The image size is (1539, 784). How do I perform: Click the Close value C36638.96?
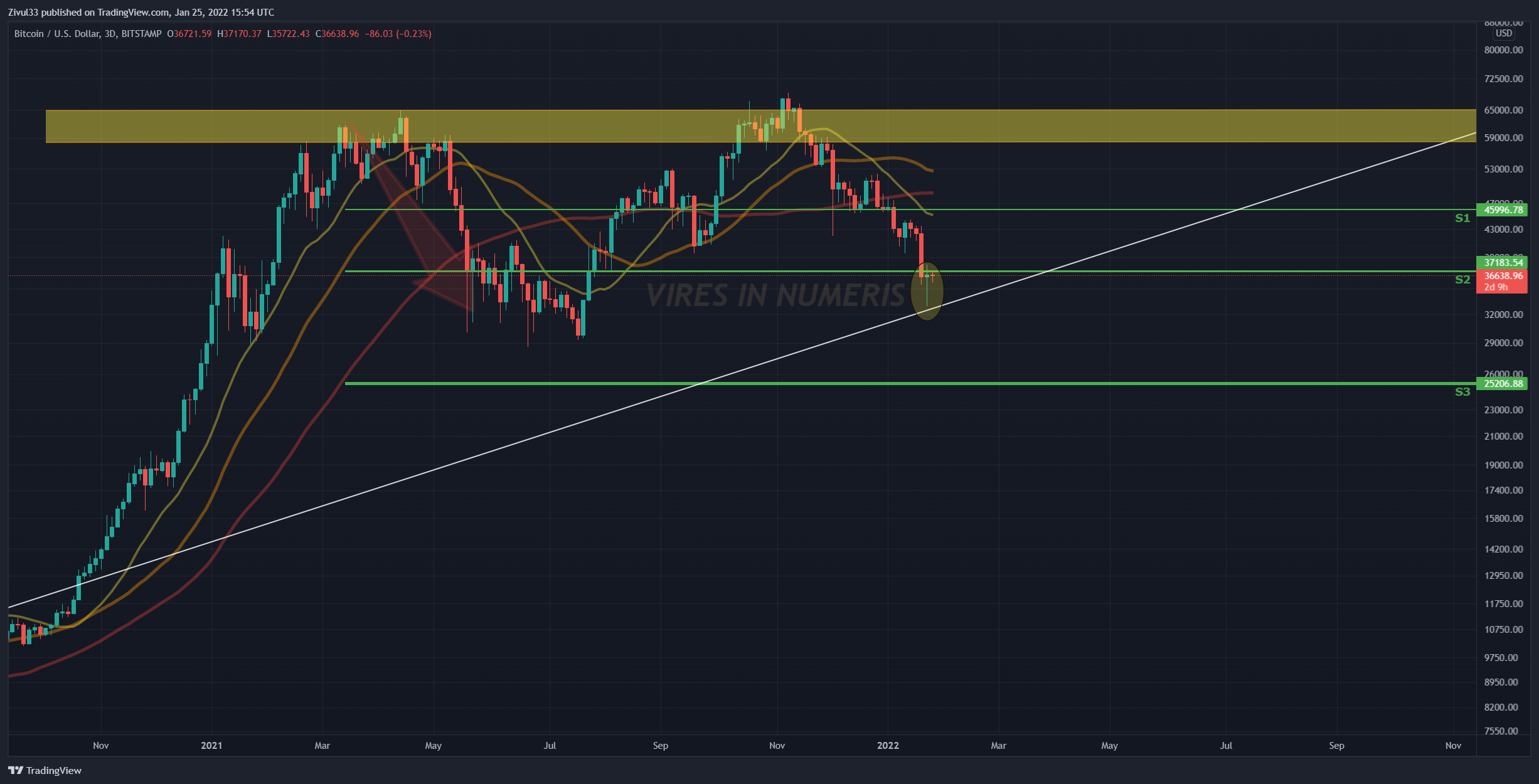coord(337,34)
